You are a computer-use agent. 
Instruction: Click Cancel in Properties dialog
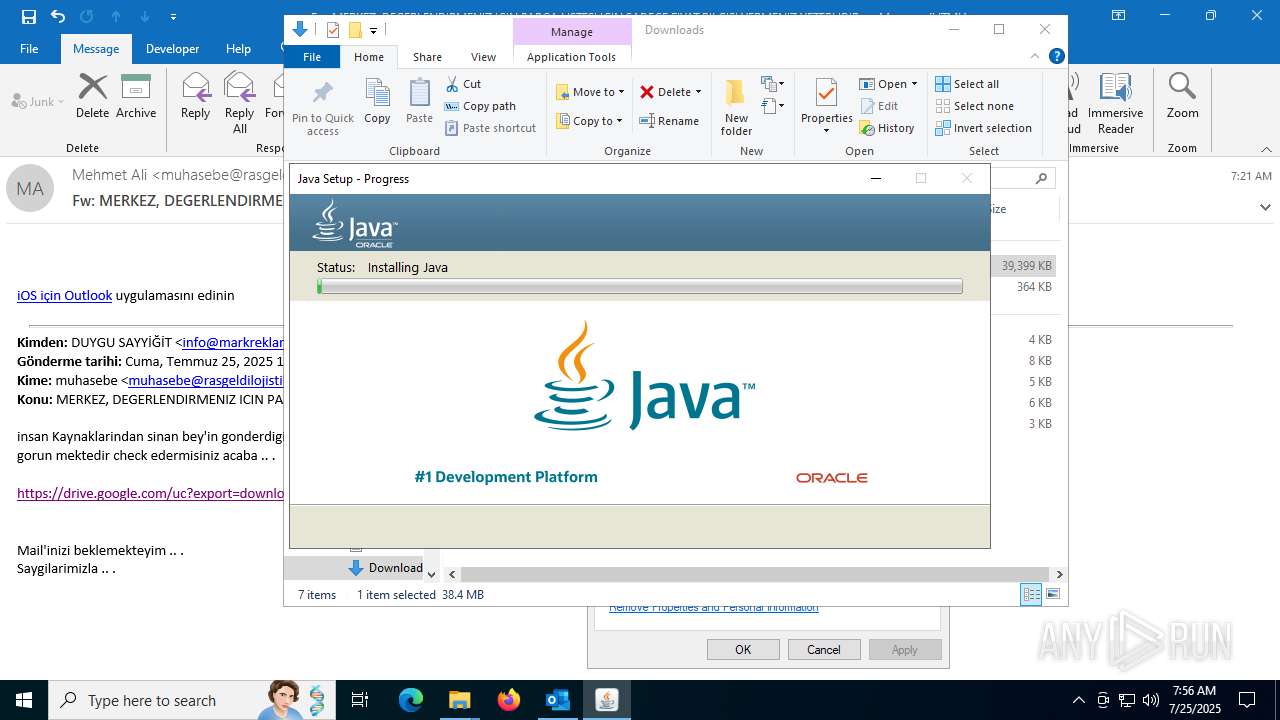(824, 649)
